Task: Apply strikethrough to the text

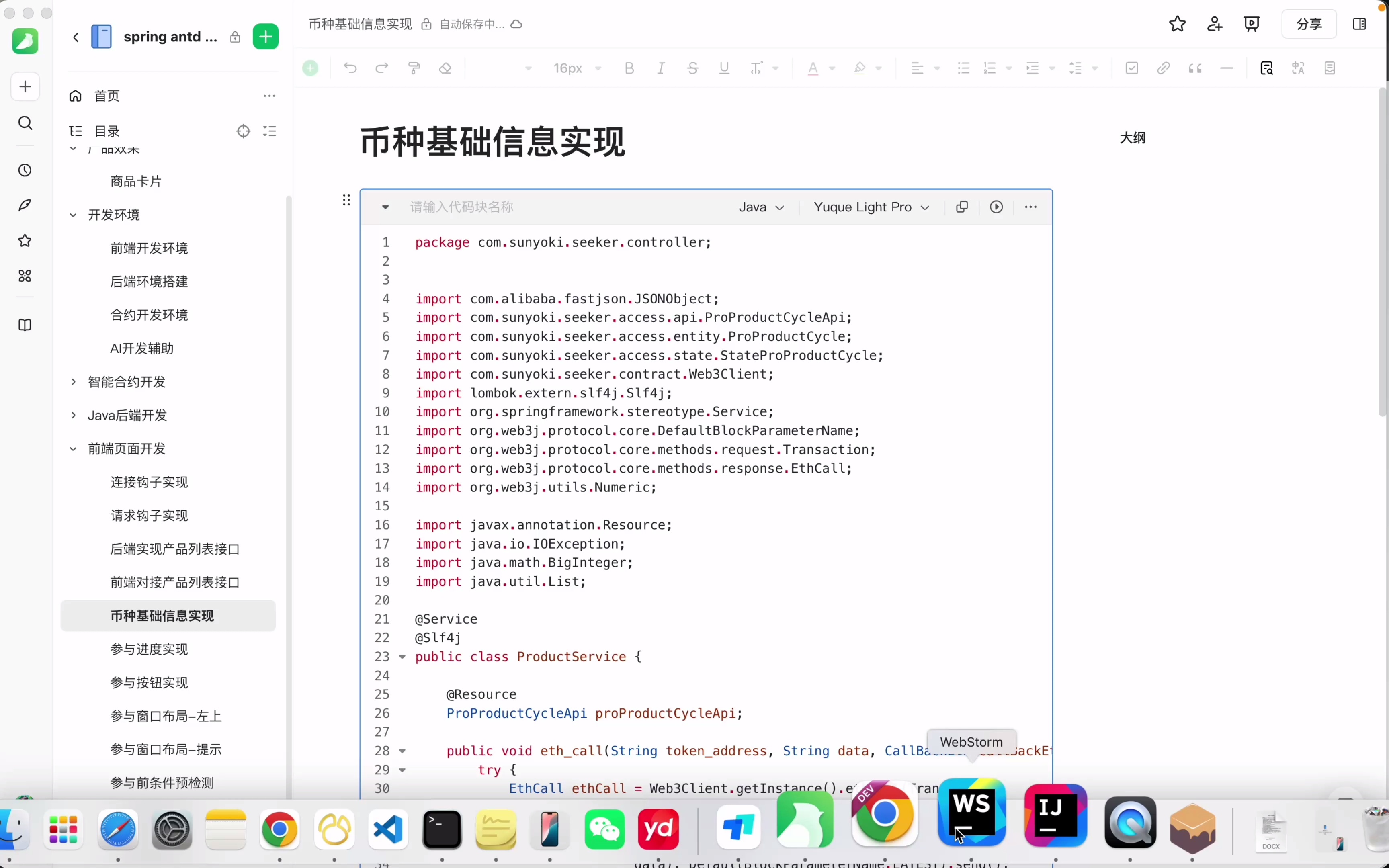Action: click(x=692, y=68)
